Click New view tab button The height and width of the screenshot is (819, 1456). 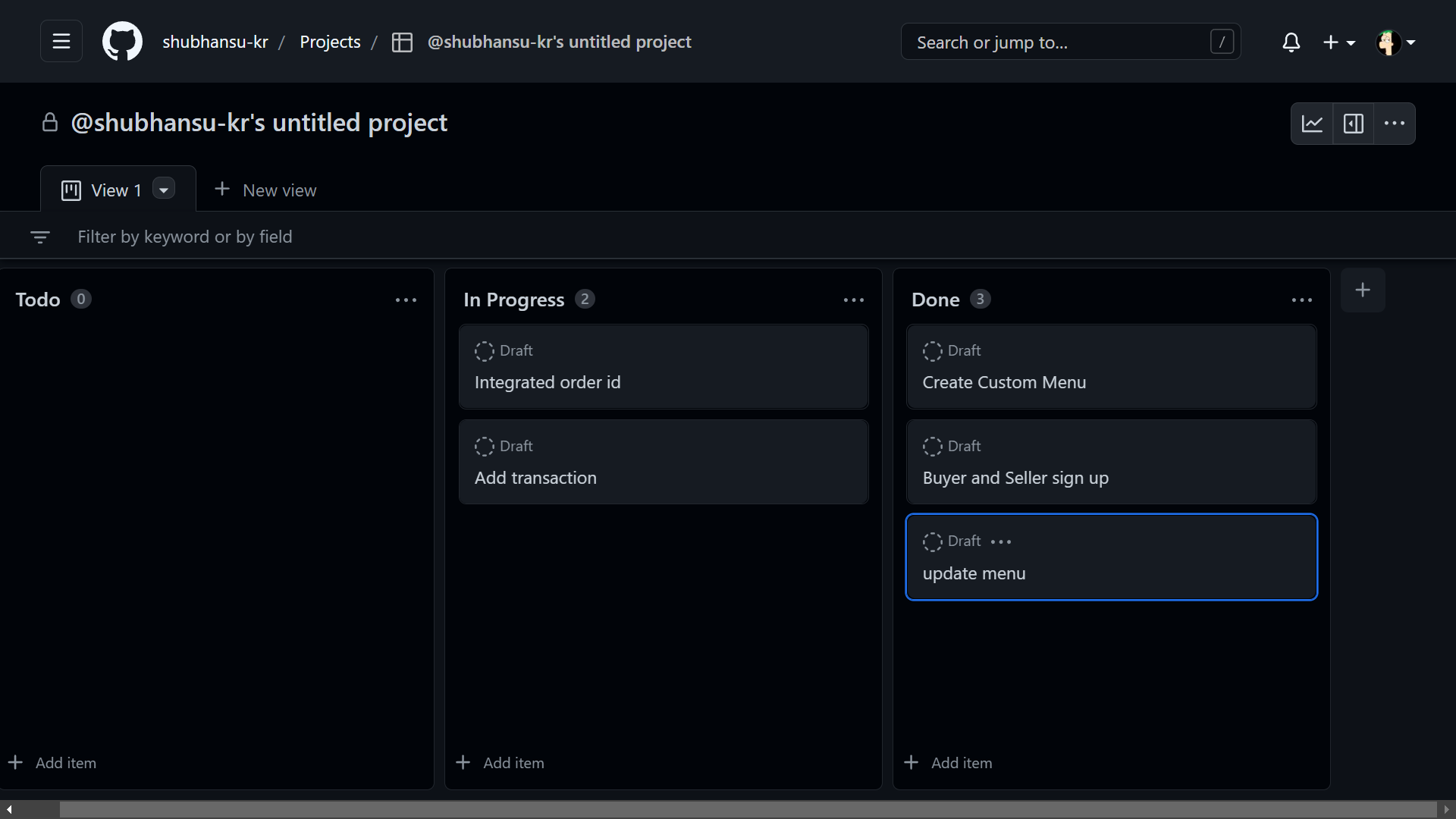point(265,190)
